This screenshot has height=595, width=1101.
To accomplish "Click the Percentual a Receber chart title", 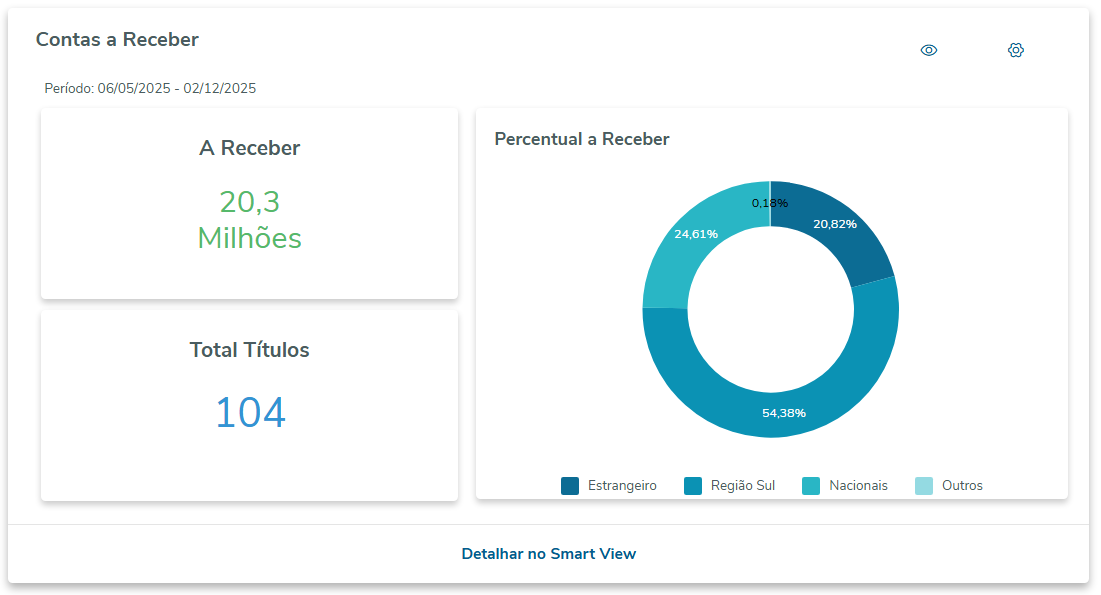I will pyautogui.click(x=582, y=139).
